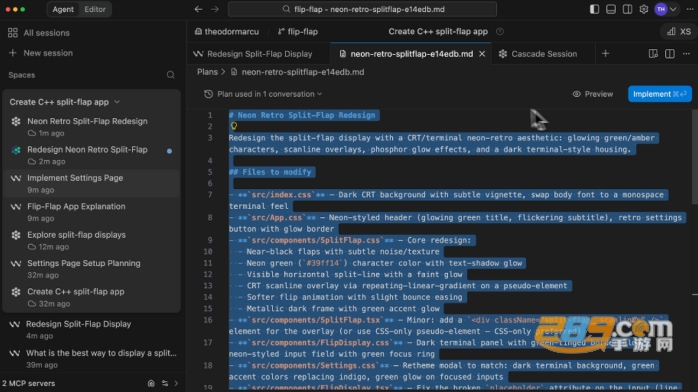Image resolution: width=698 pixels, height=392 pixels.
Task: Open the tab bar more options ellipsis
Action: [x=686, y=53]
